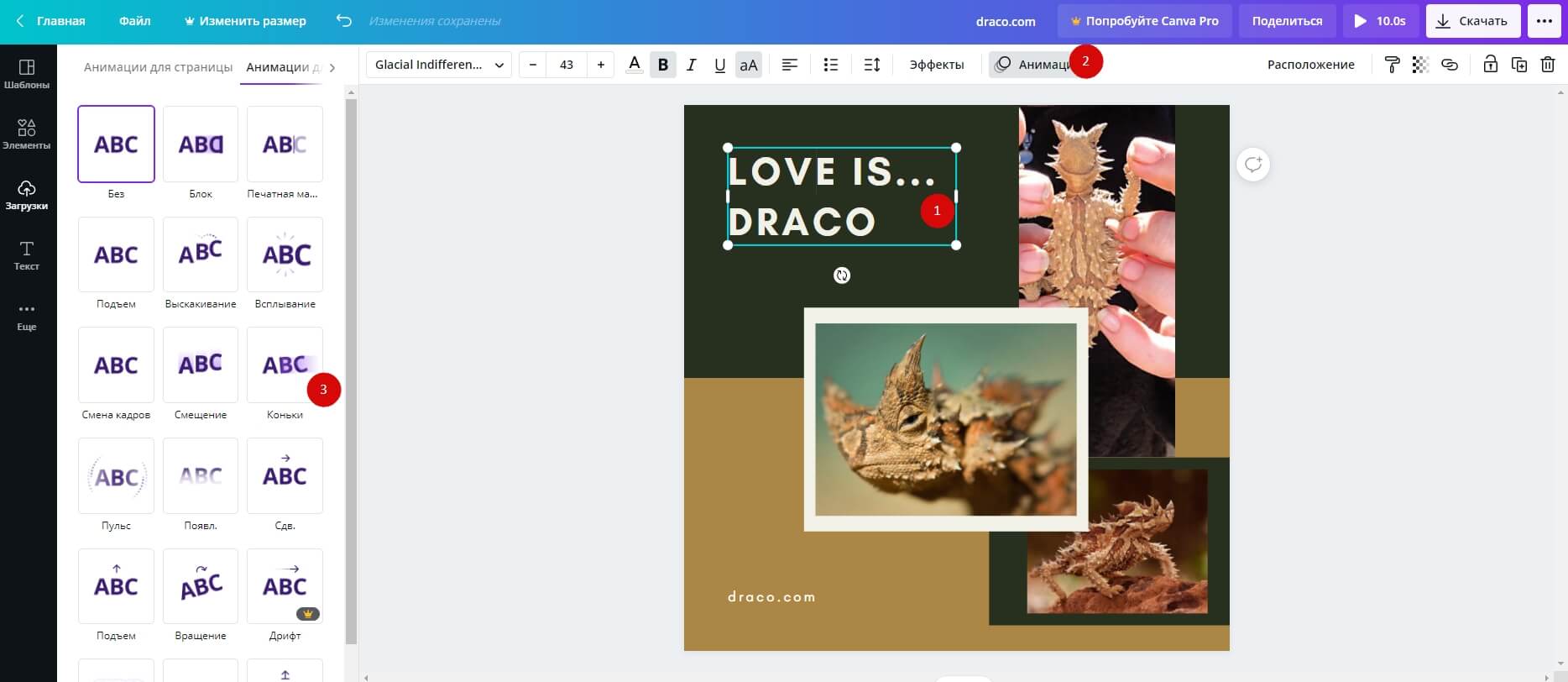1568x682 pixels.
Task: Click the Скачать download button
Action: tap(1472, 21)
